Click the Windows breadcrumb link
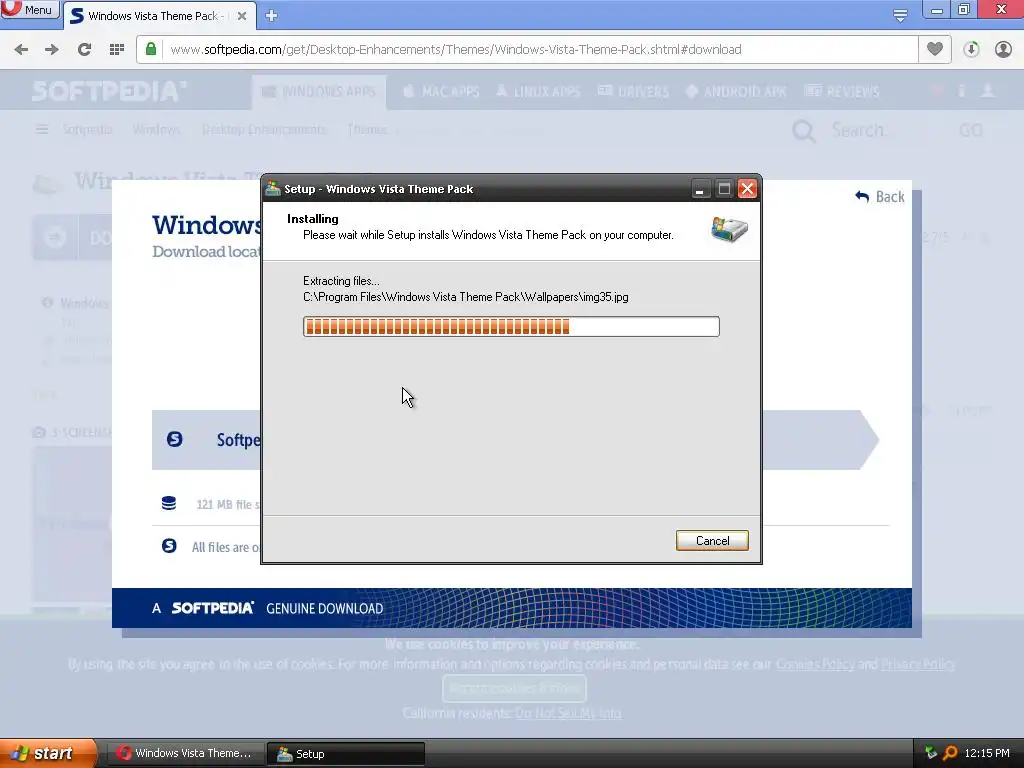1024x768 pixels. pos(156,129)
